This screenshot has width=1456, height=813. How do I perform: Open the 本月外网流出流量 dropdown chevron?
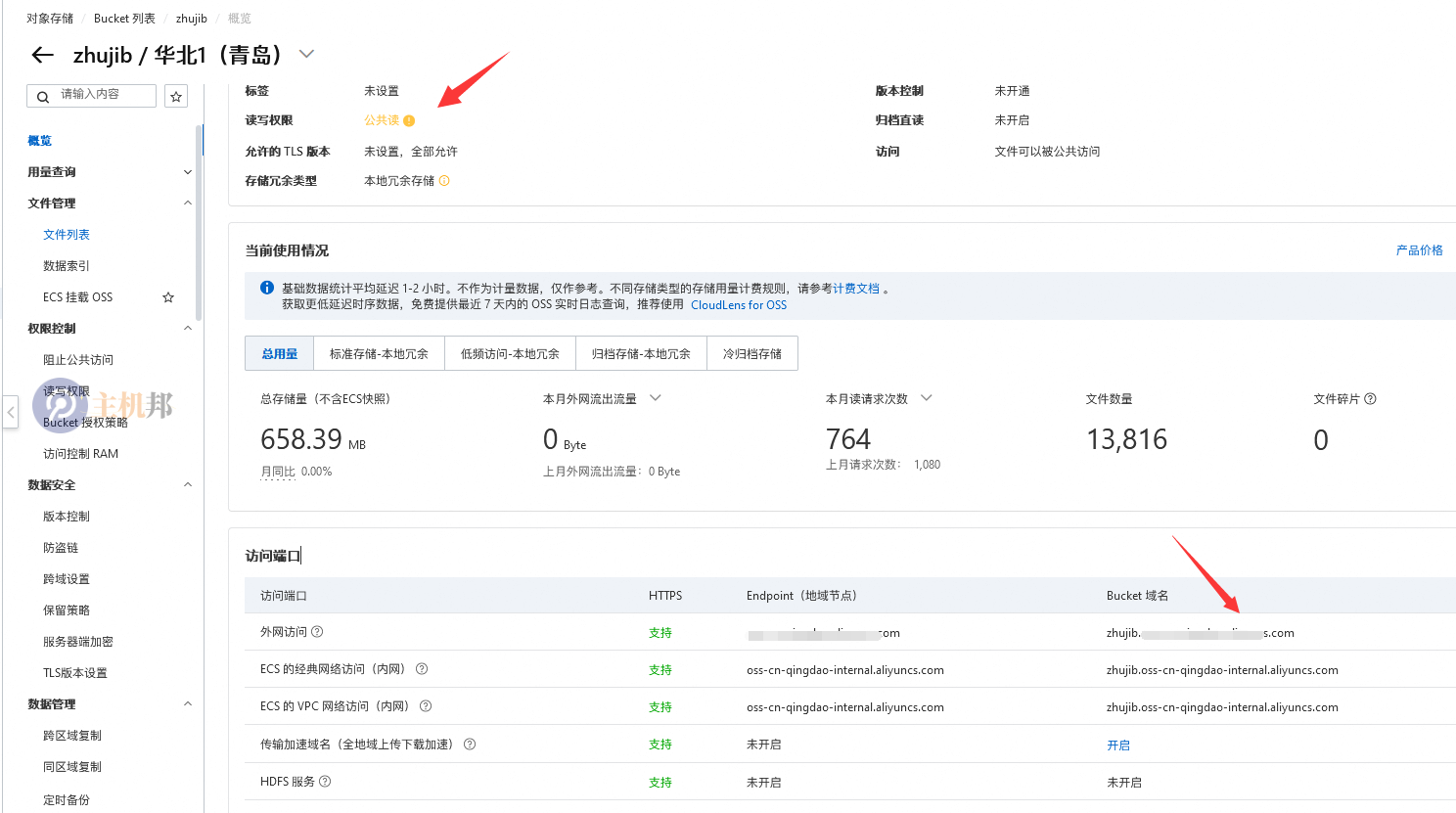[656, 398]
